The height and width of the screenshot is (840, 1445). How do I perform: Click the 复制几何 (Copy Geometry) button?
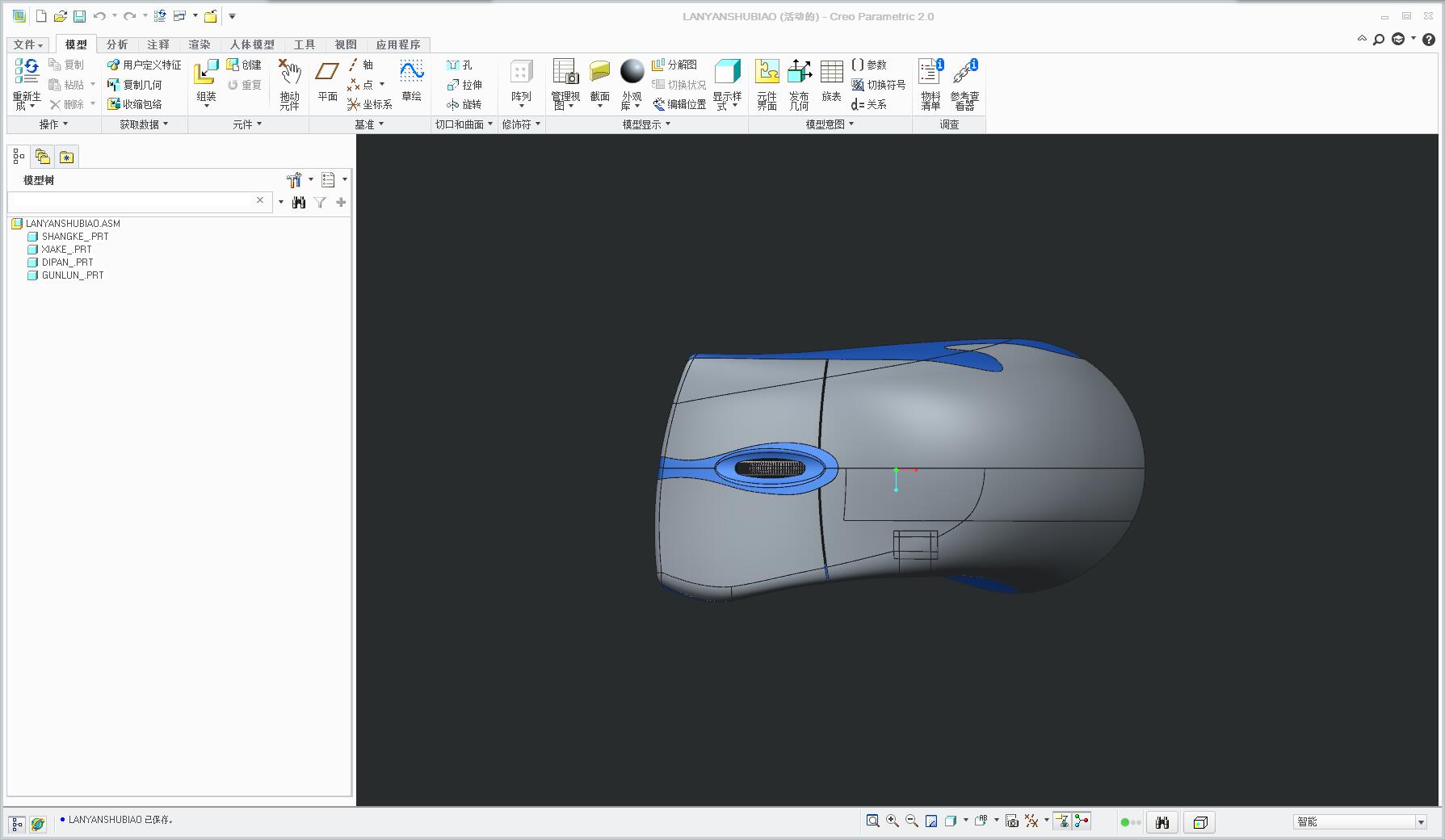pos(135,85)
